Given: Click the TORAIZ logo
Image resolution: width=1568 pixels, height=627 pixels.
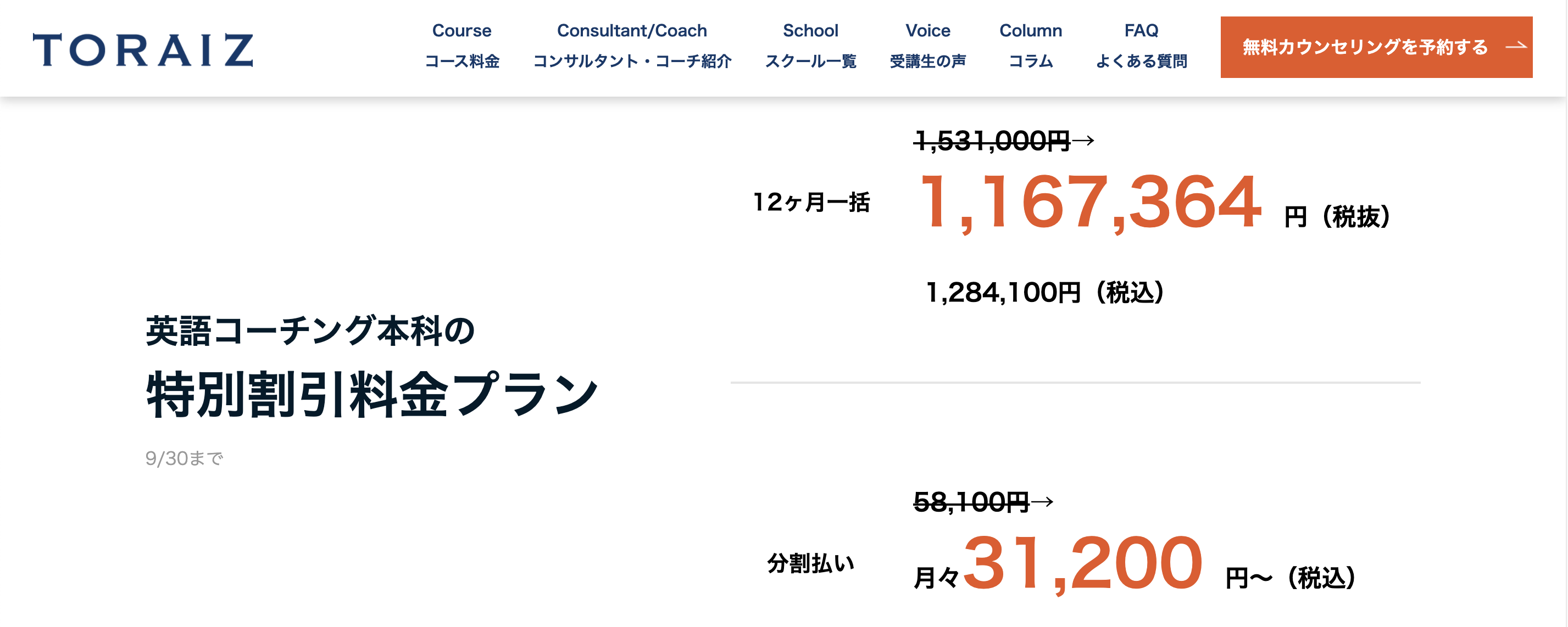Looking at the screenshot, I should coord(142,49).
